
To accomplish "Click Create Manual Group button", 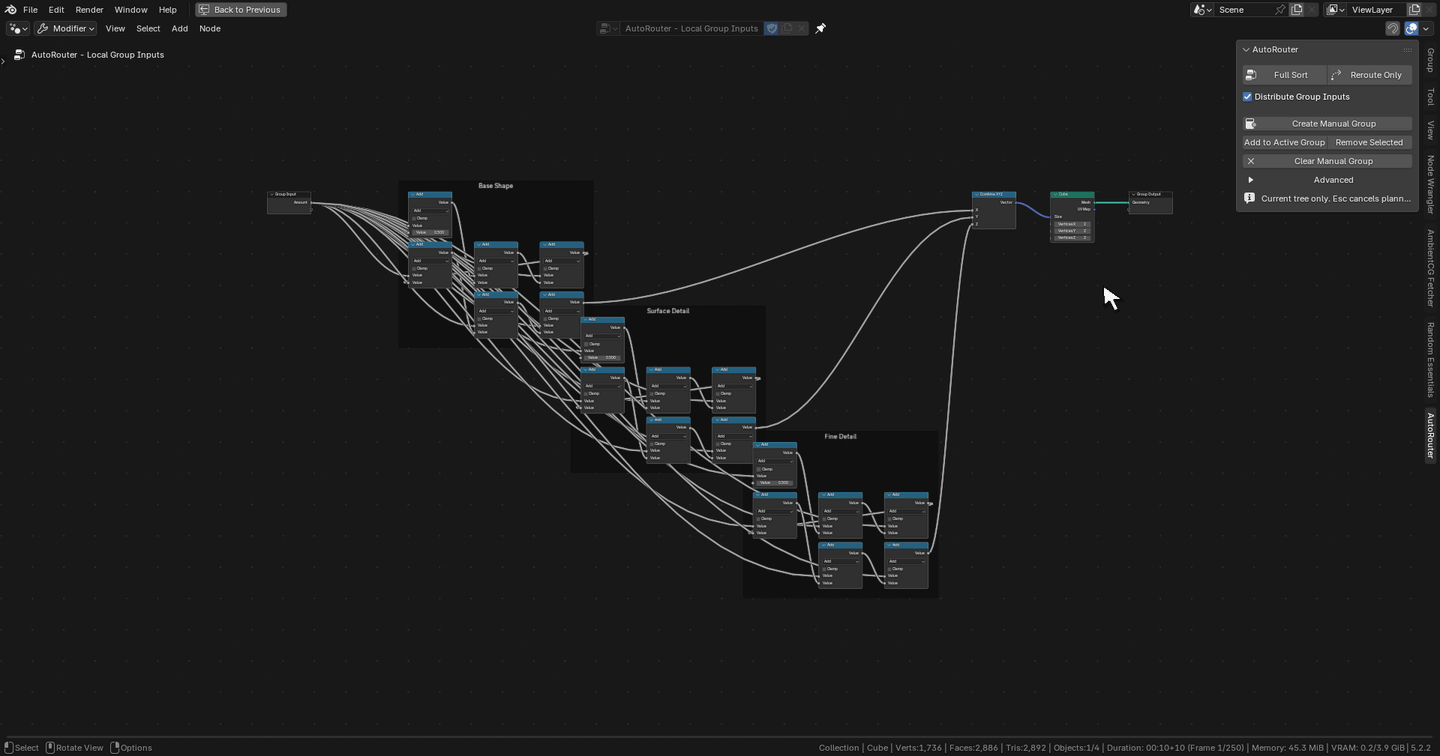I will [1327, 124].
